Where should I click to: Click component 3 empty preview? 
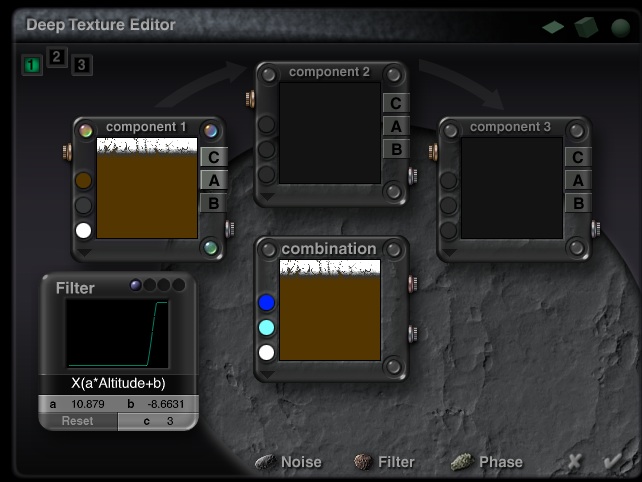pos(512,188)
